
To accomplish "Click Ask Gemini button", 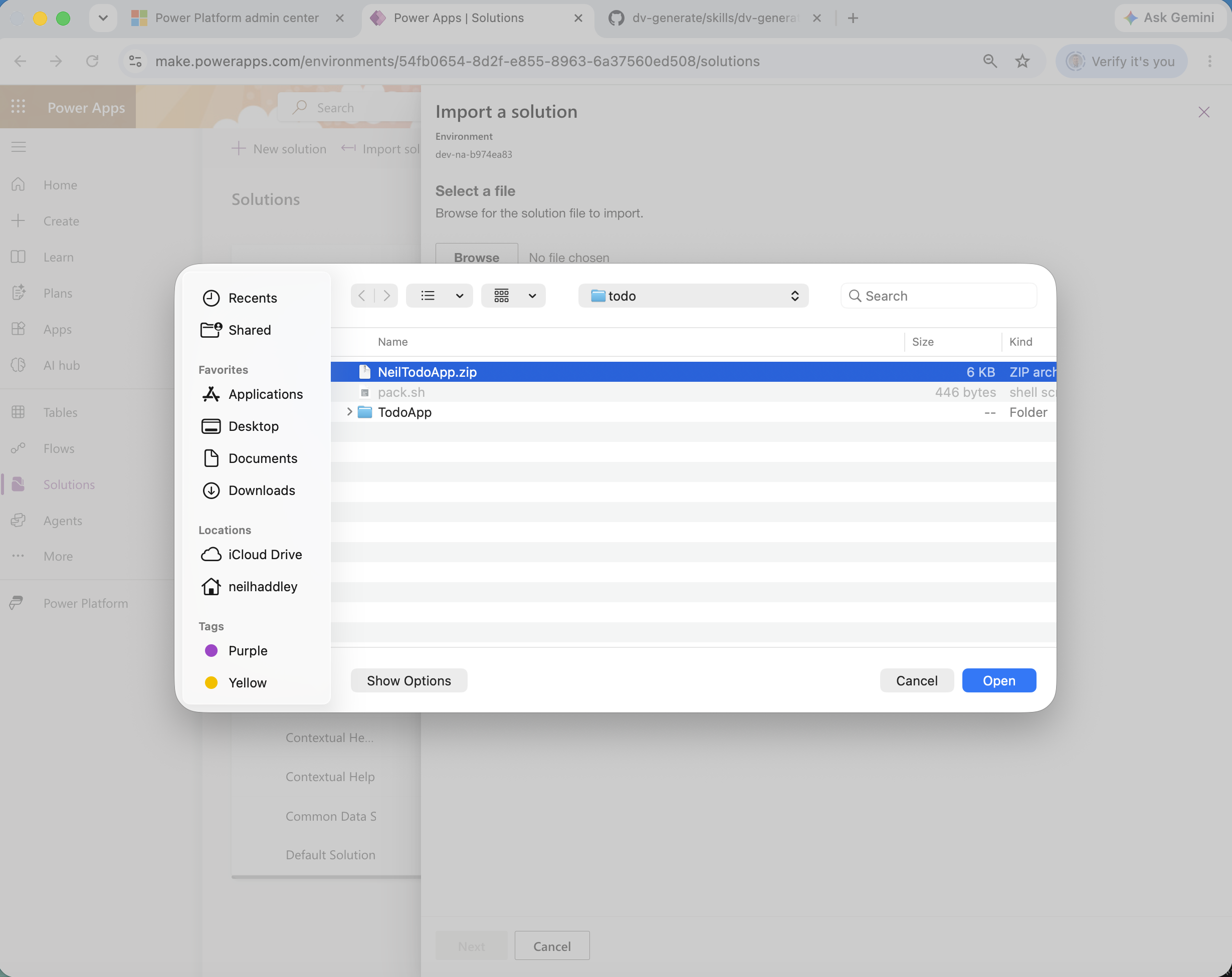I will (x=1170, y=18).
